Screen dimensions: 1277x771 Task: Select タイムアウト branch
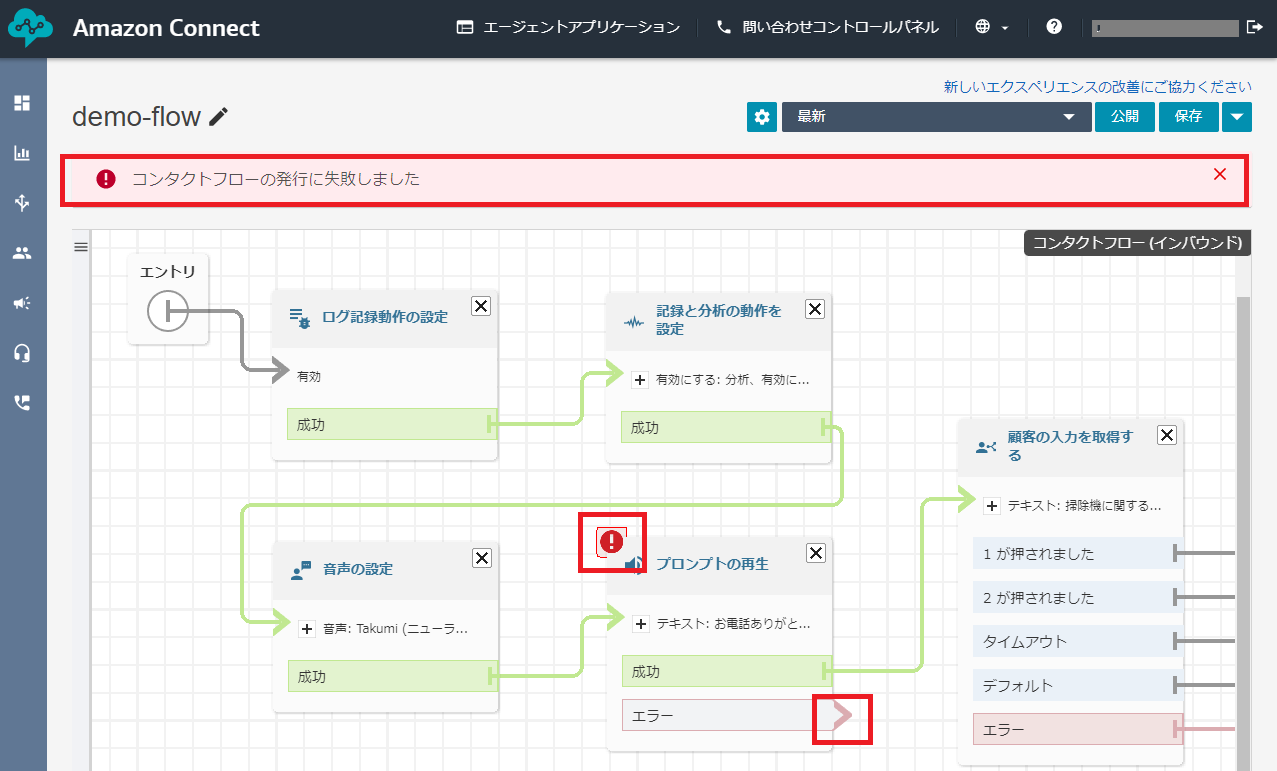1078,641
